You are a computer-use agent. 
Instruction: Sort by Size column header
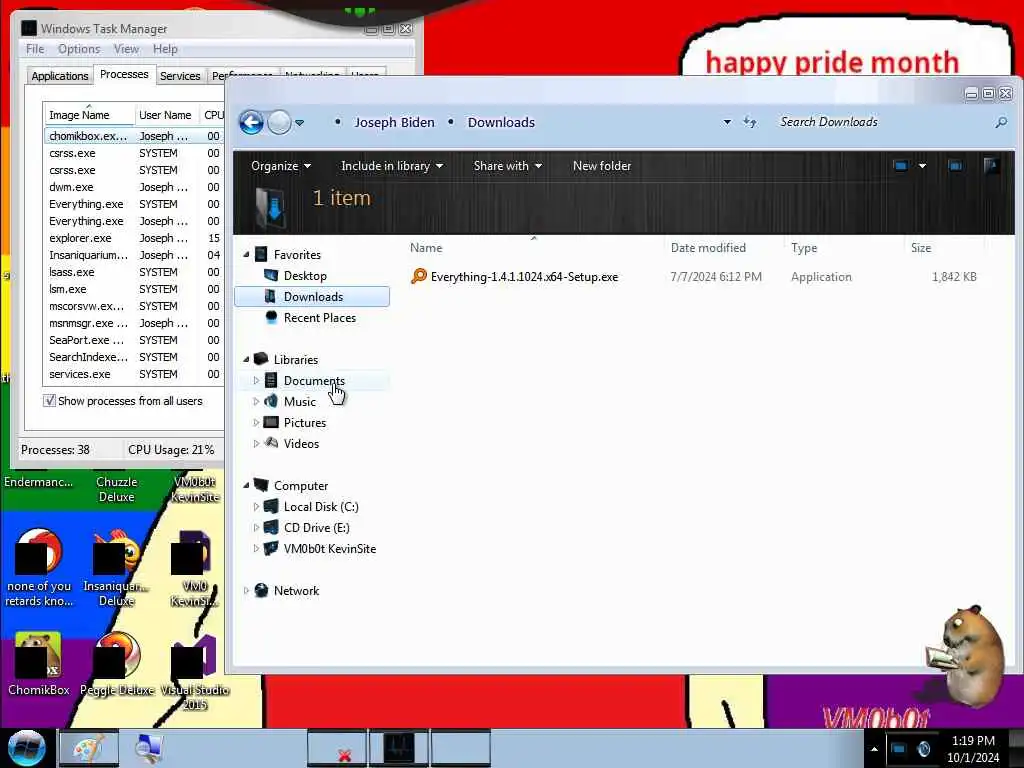pyautogui.click(x=921, y=248)
